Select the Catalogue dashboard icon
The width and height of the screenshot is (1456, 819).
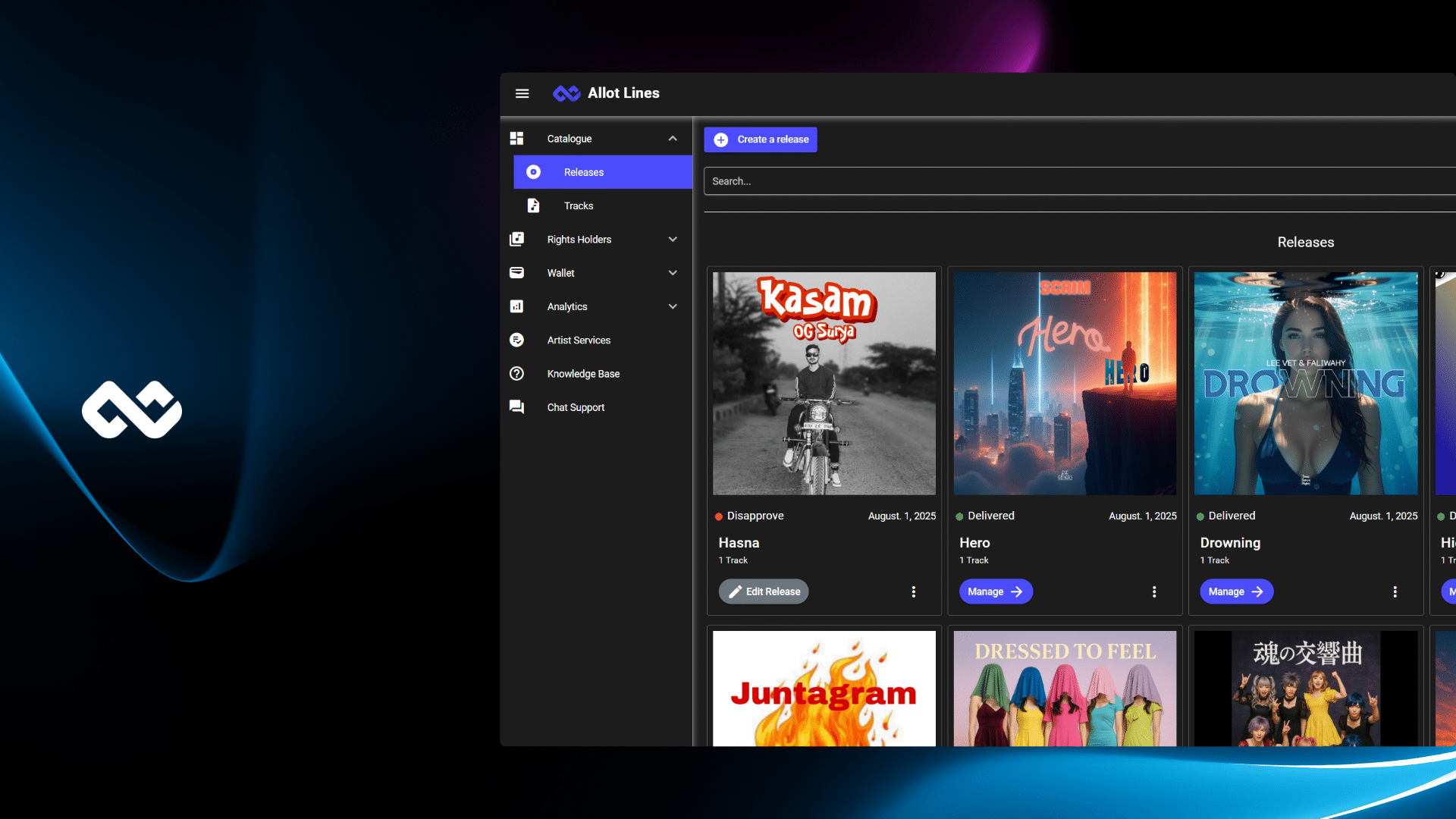(516, 138)
